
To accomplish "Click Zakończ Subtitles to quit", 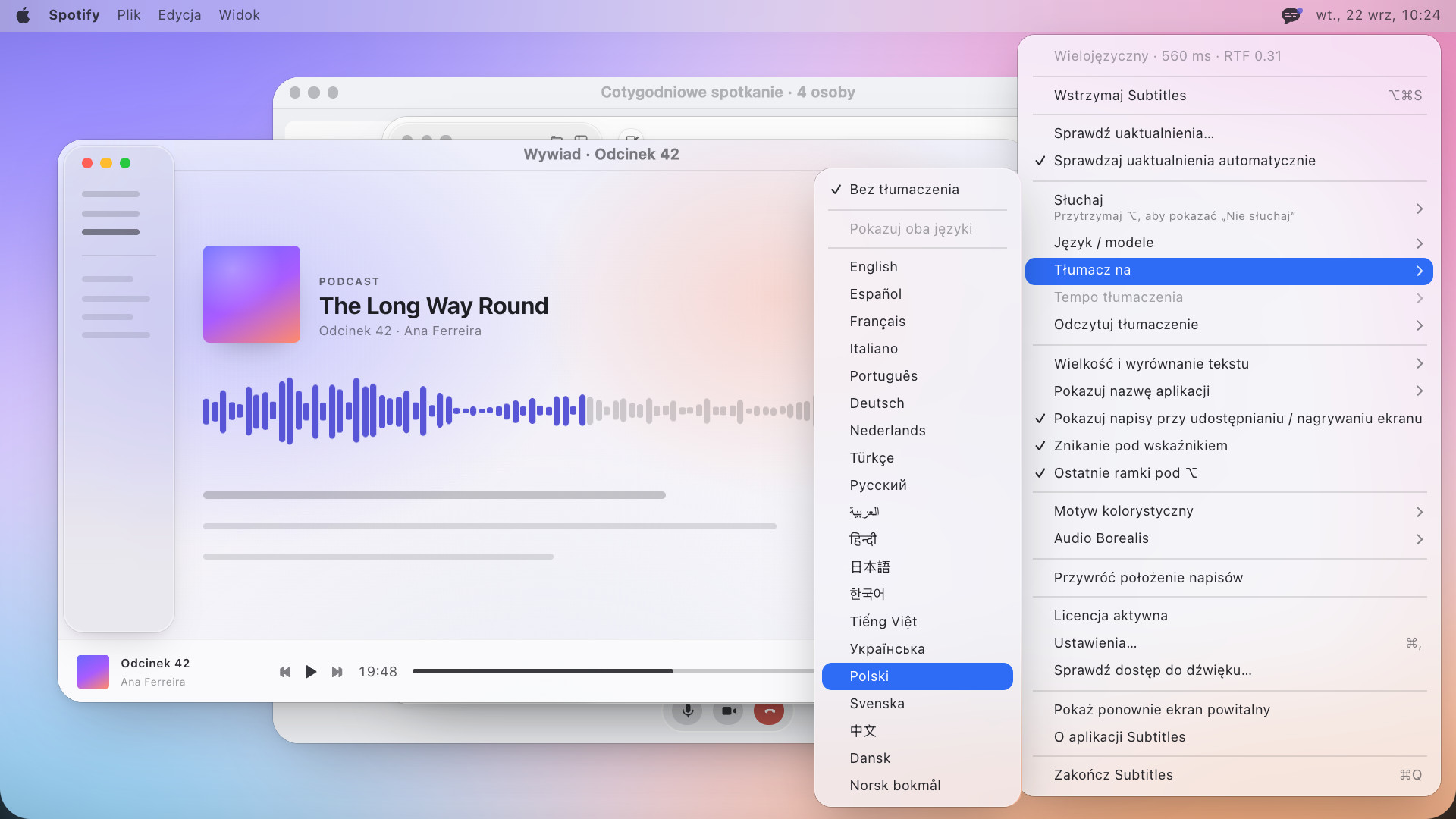I will tap(1228, 775).
